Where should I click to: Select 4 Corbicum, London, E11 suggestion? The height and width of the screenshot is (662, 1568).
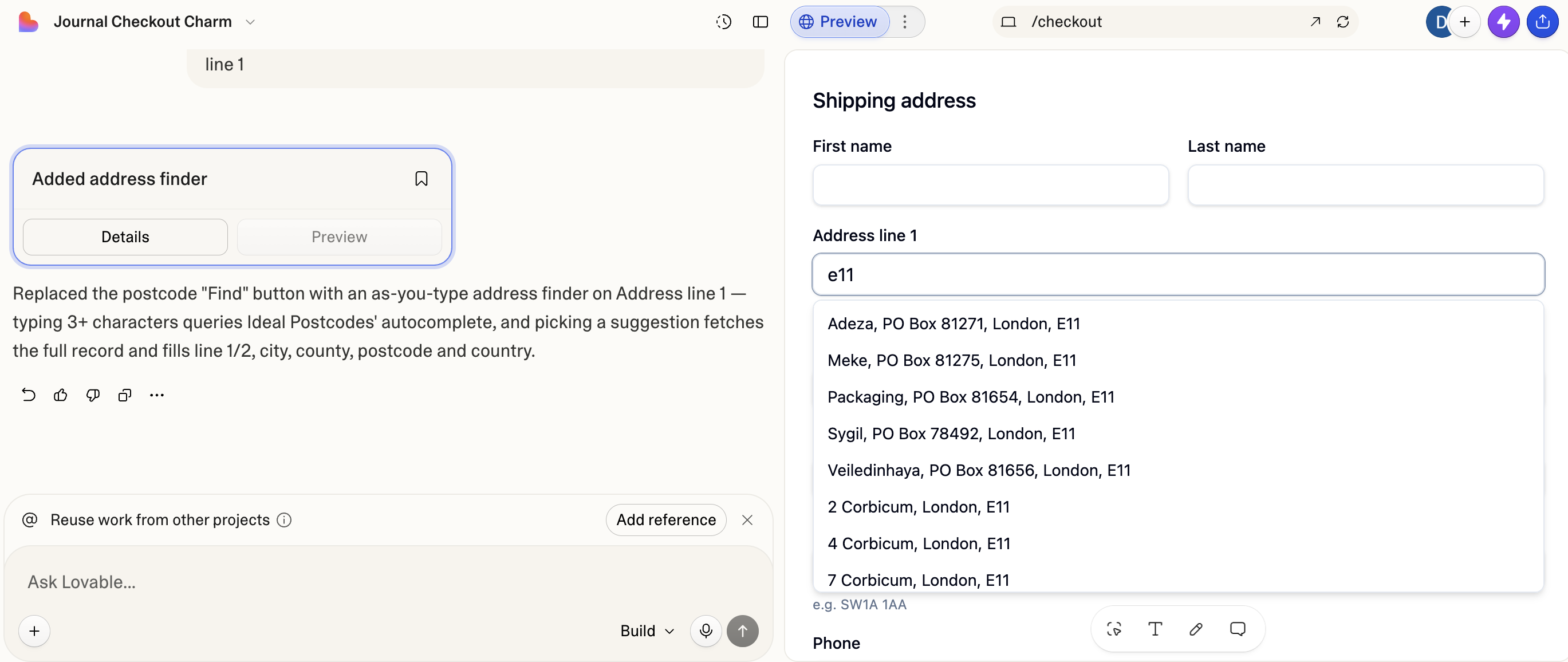[x=1178, y=543]
